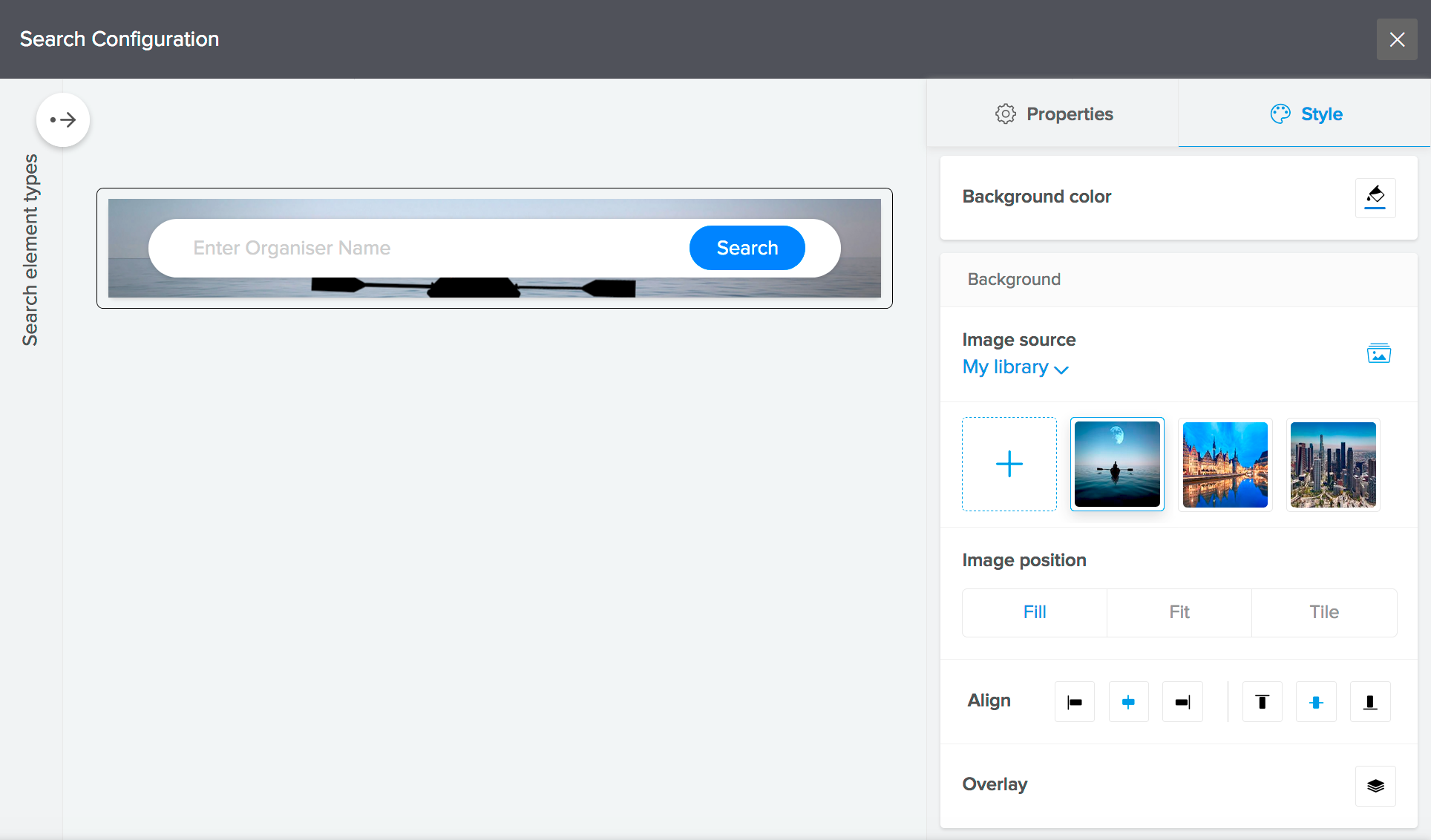Click the Overlay layers icon
This screenshot has height=840, width=1431.
click(x=1375, y=786)
